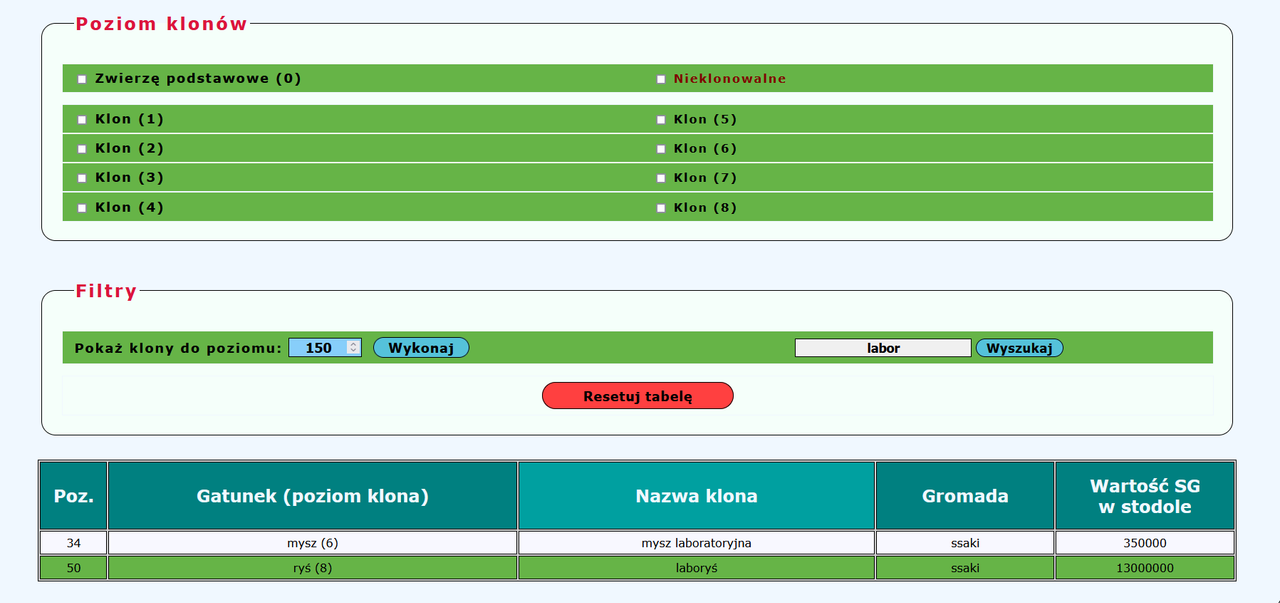Click the Gromada column header
This screenshot has width=1280, height=603.
pyautogui.click(x=965, y=496)
